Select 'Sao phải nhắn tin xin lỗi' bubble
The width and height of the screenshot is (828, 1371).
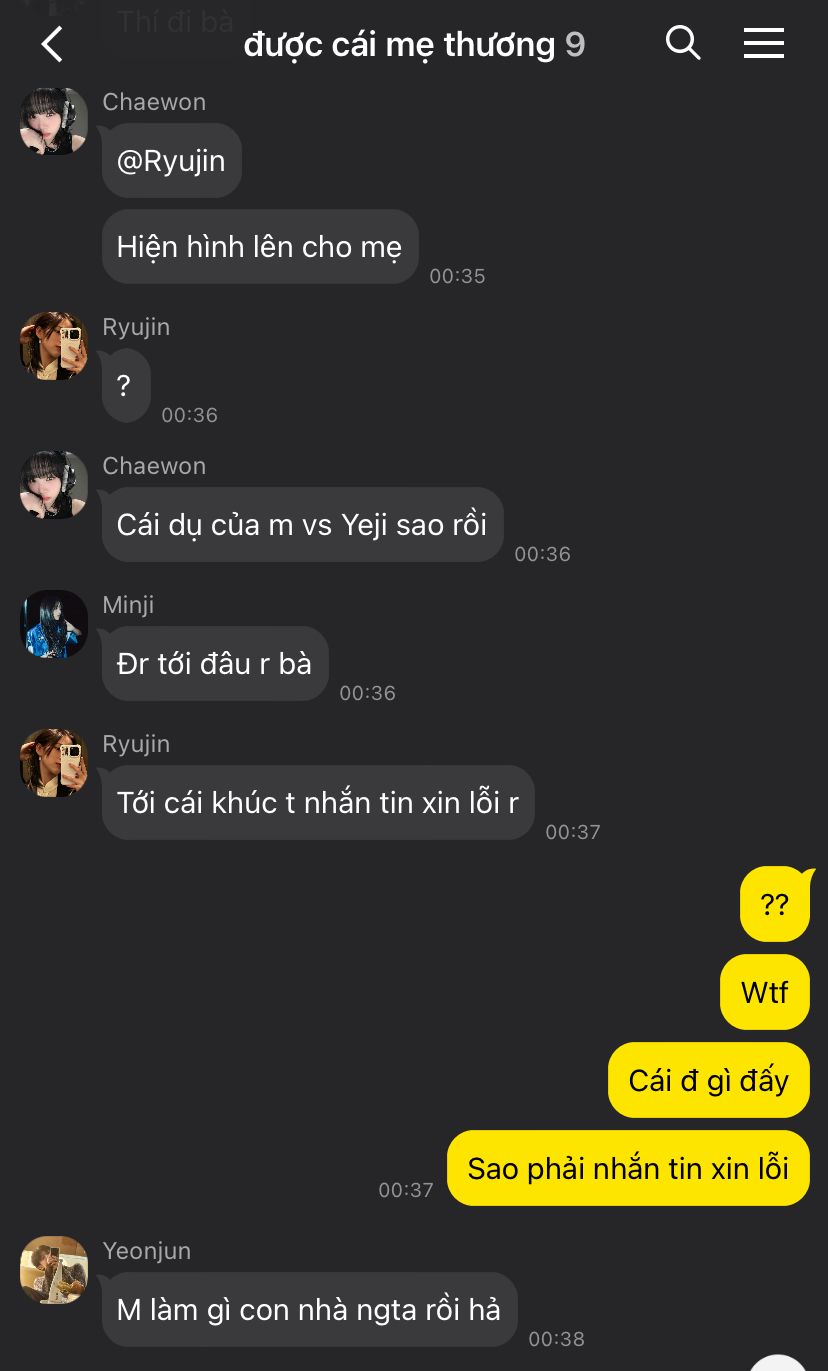[x=628, y=1168]
